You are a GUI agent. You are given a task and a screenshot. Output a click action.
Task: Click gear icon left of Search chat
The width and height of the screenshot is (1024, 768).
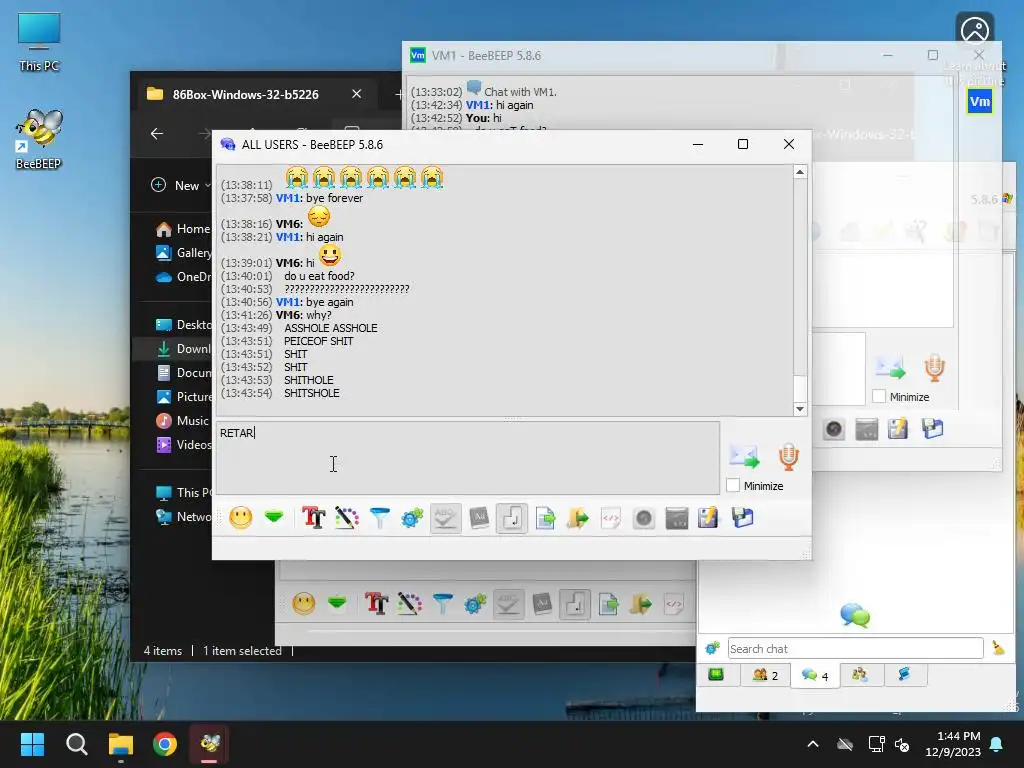(x=712, y=648)
